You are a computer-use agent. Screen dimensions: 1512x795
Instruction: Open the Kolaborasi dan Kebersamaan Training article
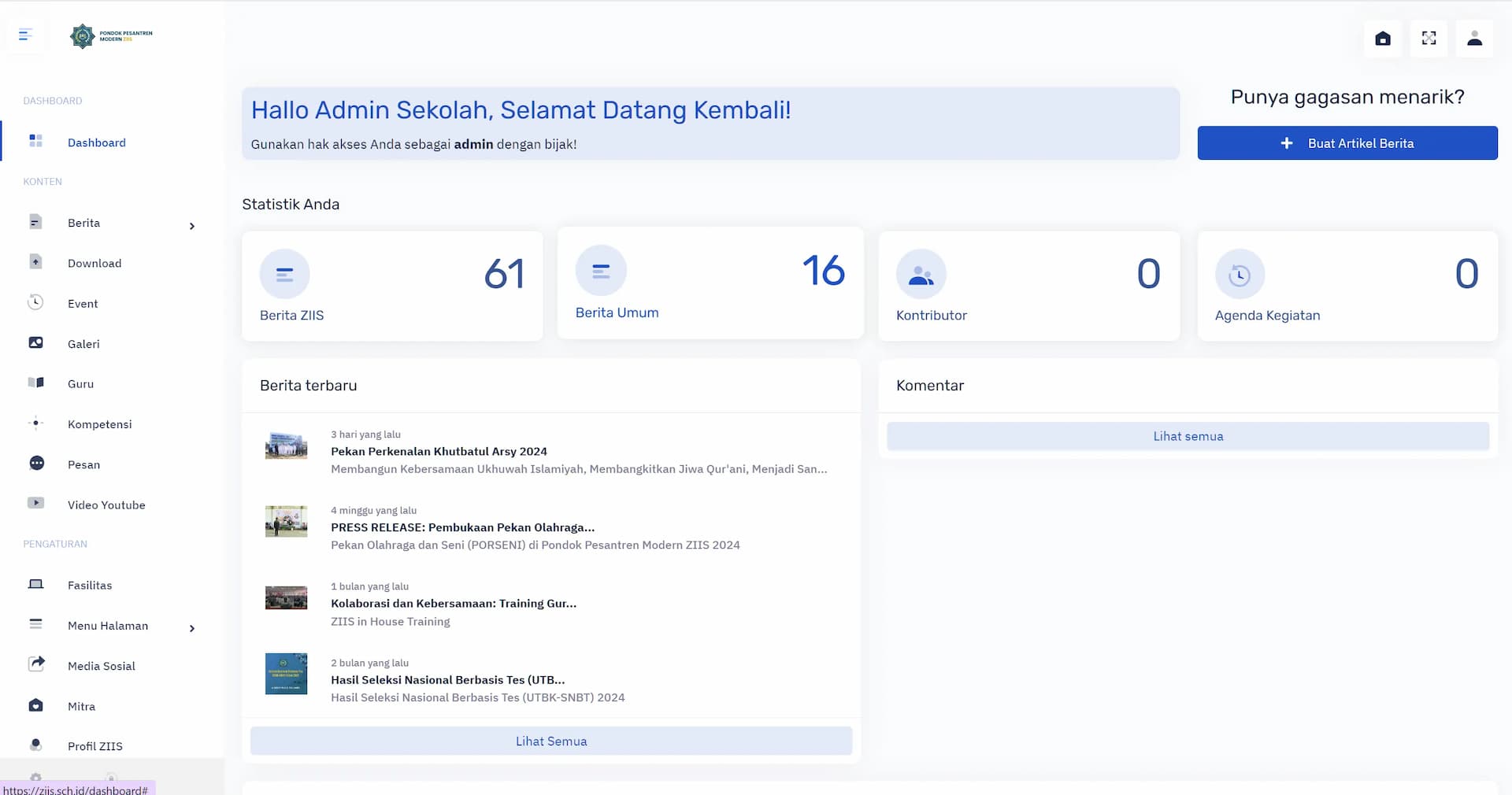[454, 603]
